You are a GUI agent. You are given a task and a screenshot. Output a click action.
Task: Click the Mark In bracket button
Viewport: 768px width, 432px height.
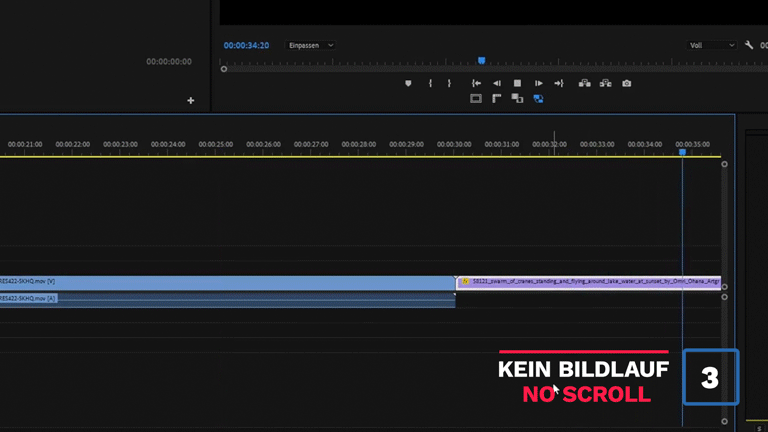click(430, 83)
